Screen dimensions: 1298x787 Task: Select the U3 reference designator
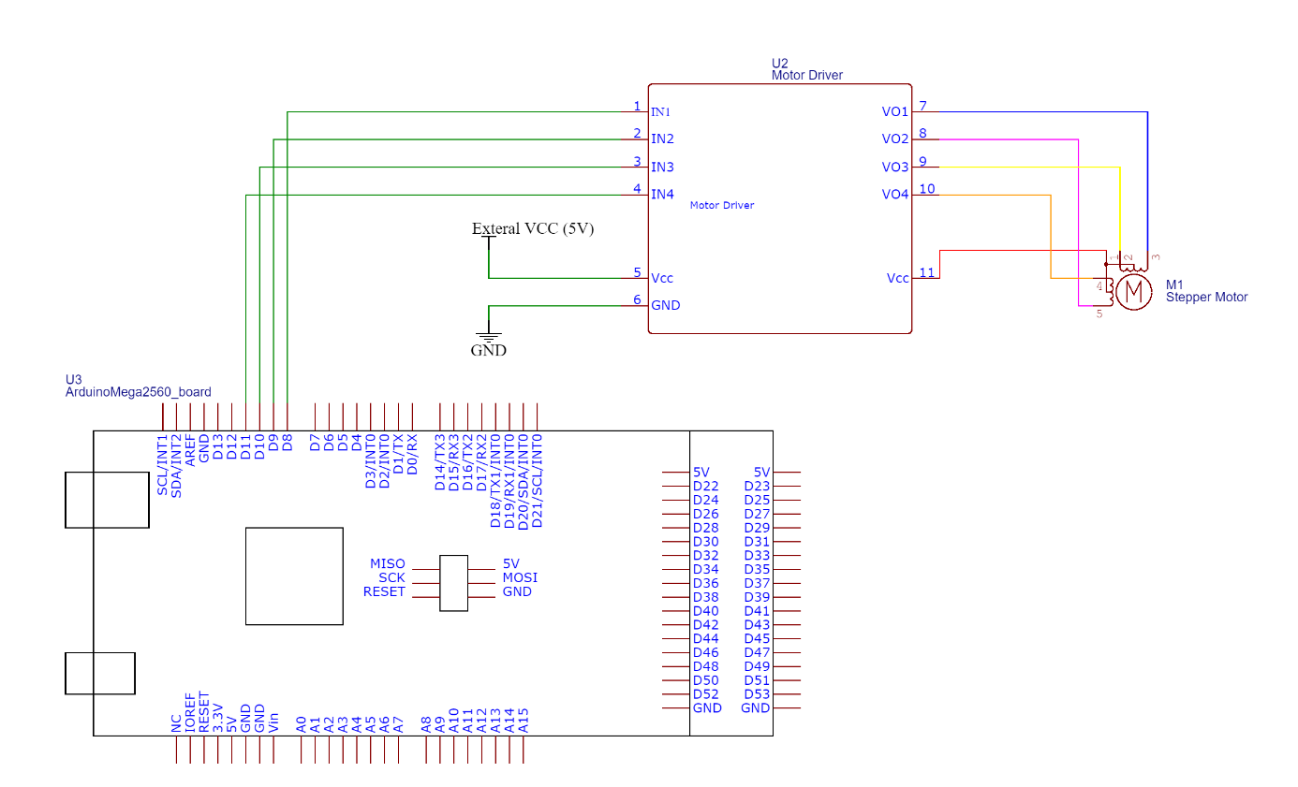(72, 380)
